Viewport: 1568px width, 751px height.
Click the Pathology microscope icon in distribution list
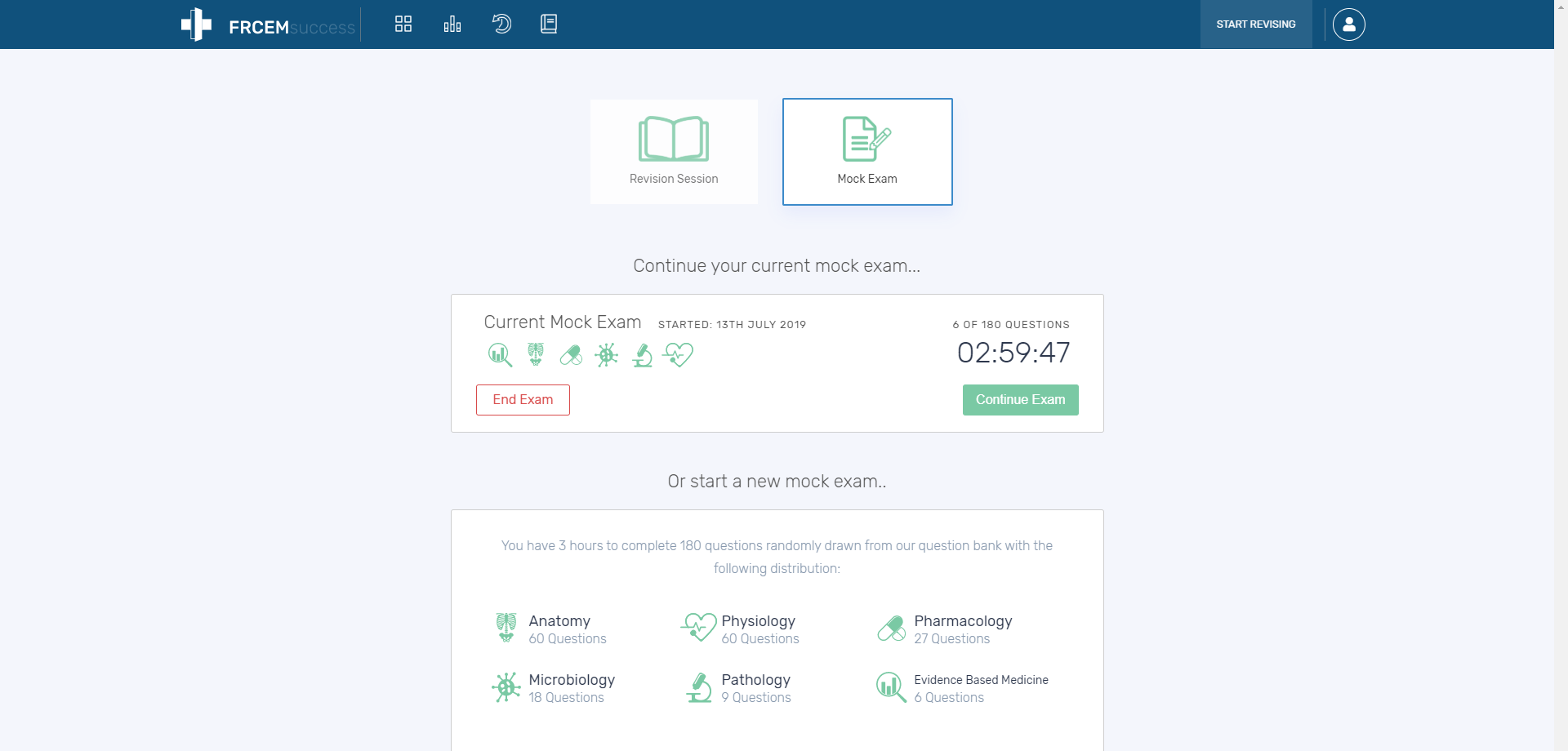pyautogui.click(x=699, y=687)
